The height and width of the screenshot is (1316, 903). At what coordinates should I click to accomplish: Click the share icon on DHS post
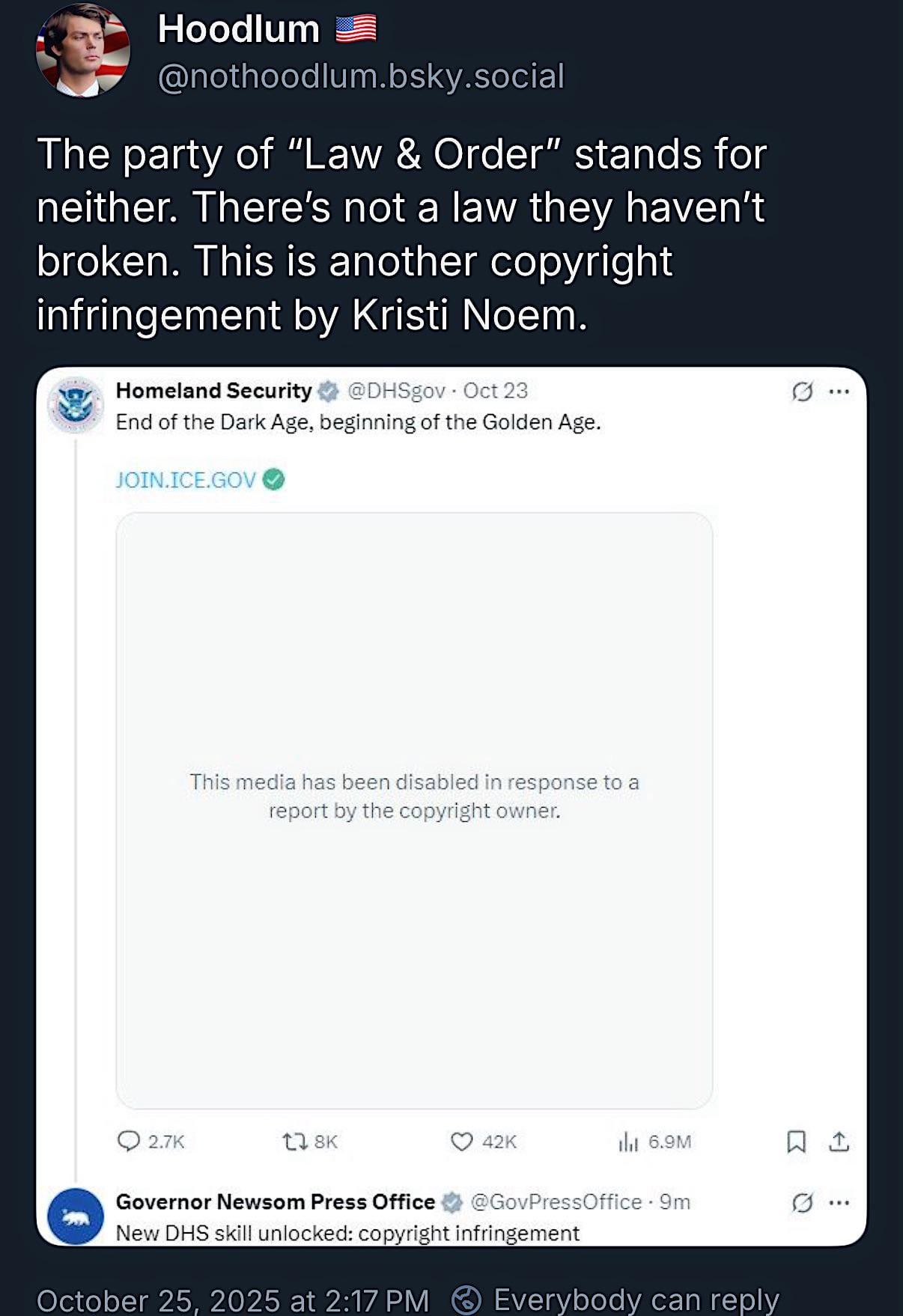(839, 1142)
